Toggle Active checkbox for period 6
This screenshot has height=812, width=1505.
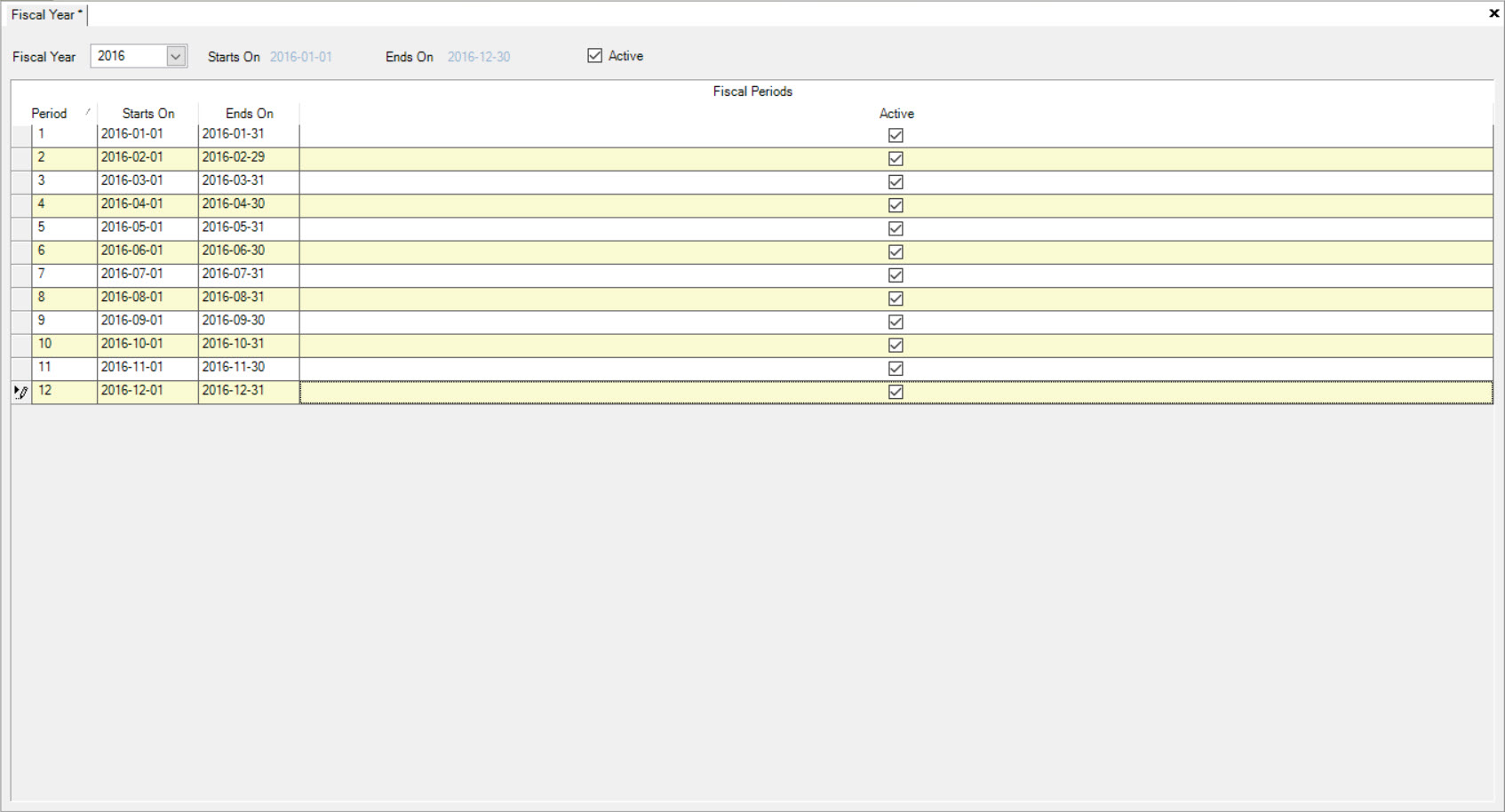coord(896,251)
